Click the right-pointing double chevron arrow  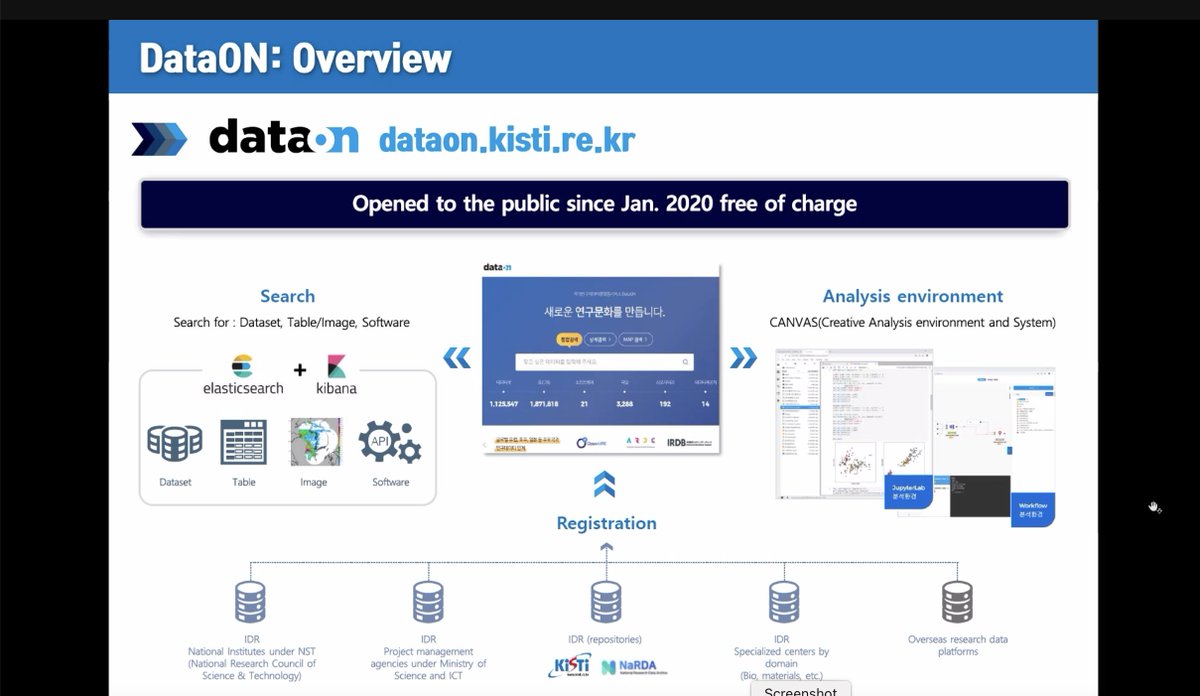tap(742, 357)
